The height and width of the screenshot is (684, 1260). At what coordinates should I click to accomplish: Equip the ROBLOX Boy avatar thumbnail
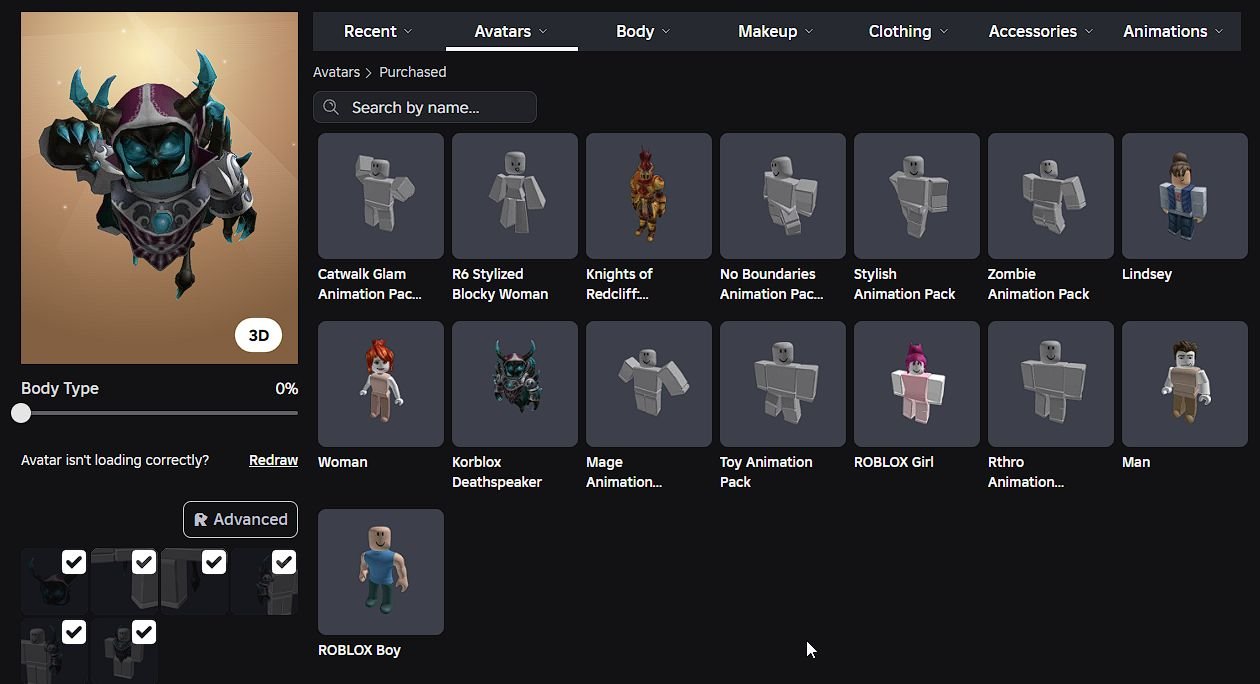pyautogui.click(x=381, y=572)
